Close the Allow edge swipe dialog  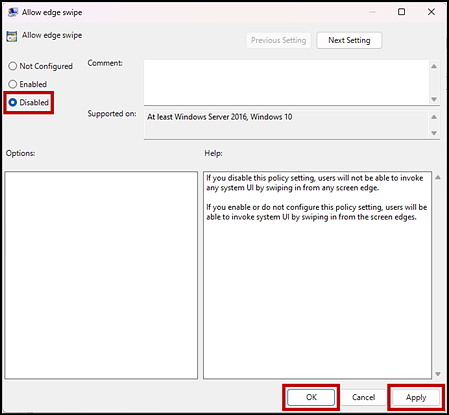click(431, 12)
